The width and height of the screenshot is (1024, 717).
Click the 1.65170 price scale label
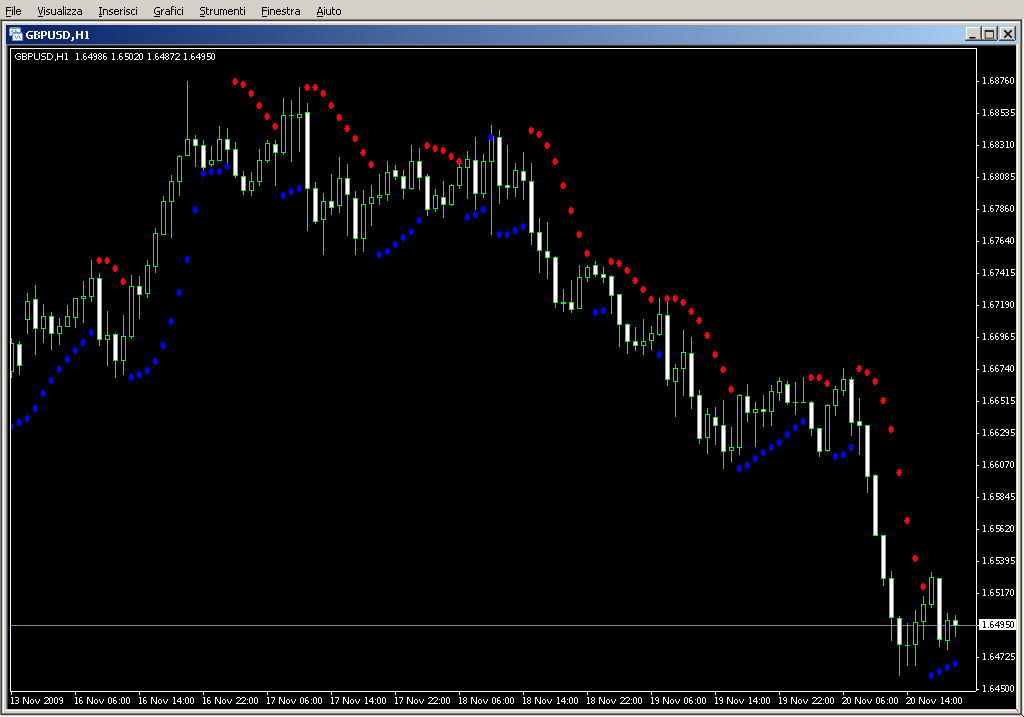point(998,593)
